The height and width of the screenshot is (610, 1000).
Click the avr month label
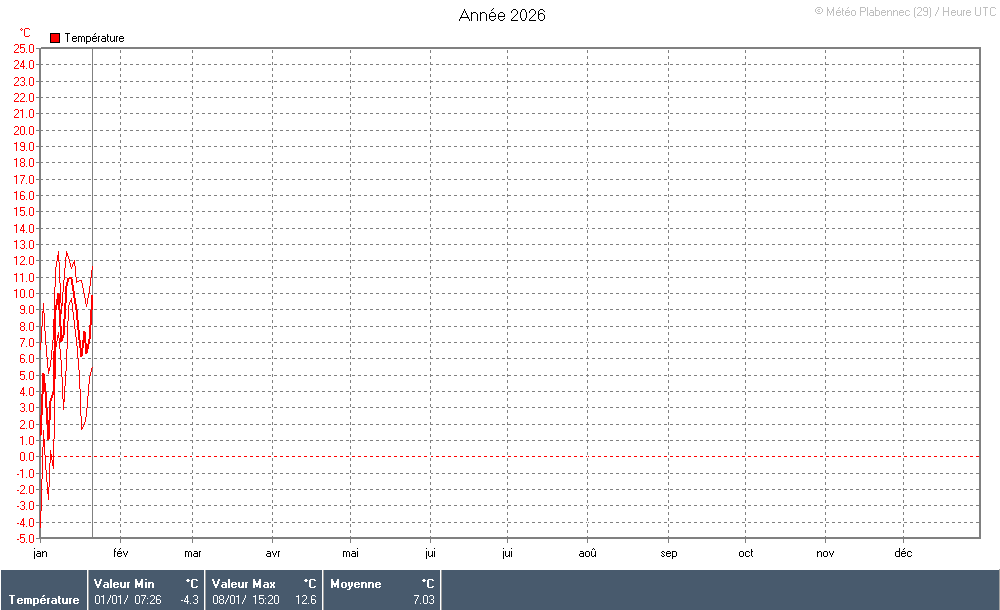coord(273,552)
